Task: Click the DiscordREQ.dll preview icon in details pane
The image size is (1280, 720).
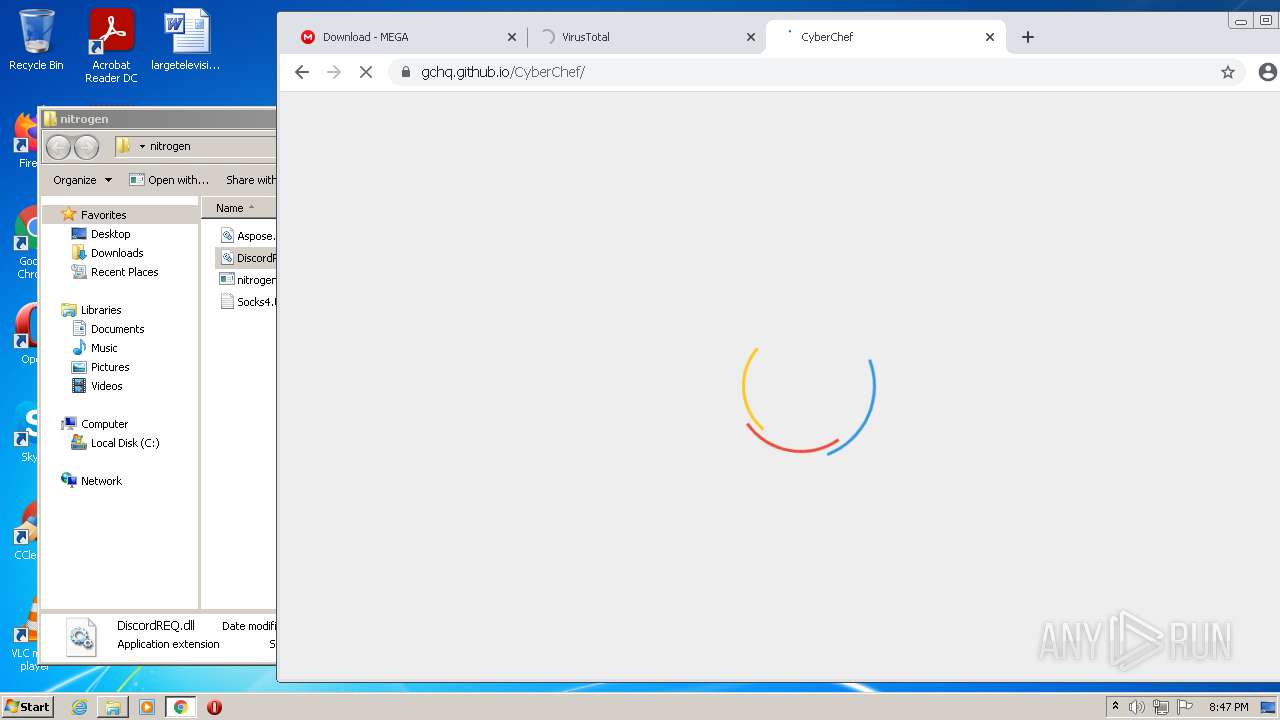Action: 81,637
